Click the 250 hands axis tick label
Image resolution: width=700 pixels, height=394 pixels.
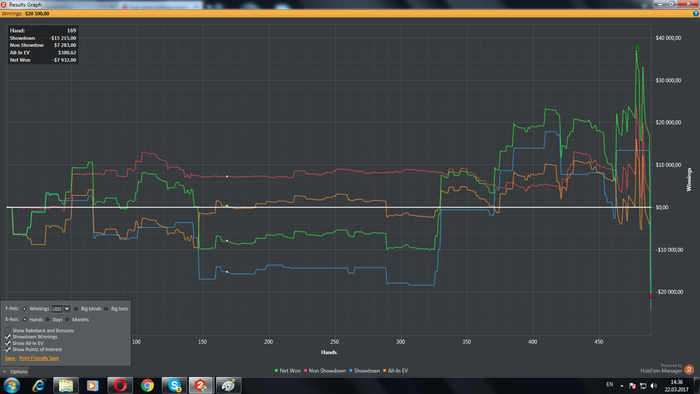pos(334,342)
